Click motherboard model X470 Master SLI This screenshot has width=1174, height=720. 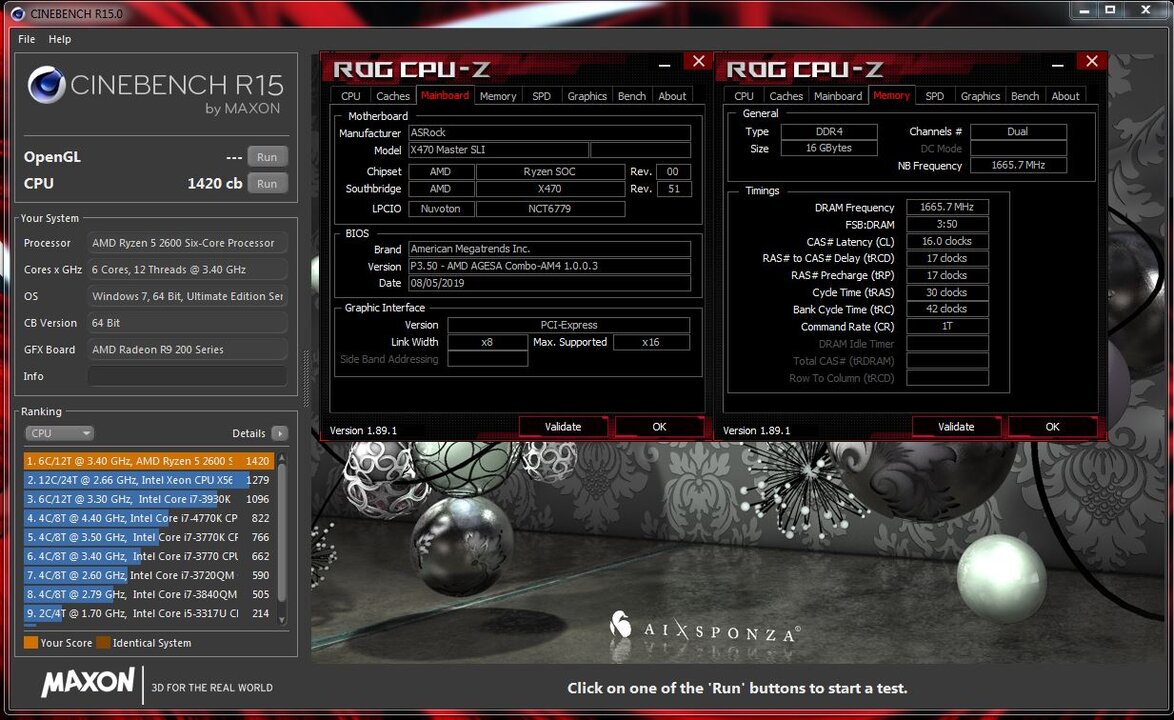498,150
